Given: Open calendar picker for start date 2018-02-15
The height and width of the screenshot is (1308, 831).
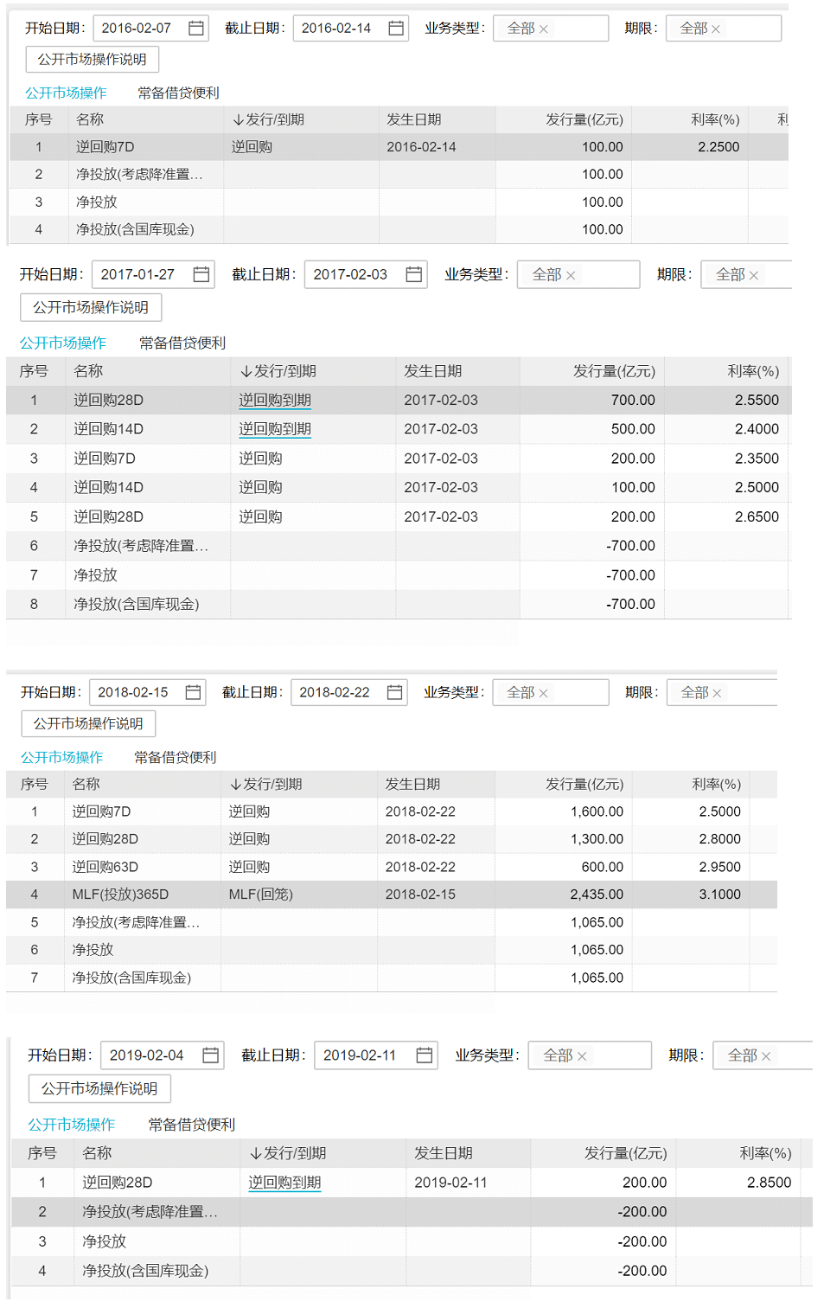Looking at the screenshot, I should coord(193,692).
